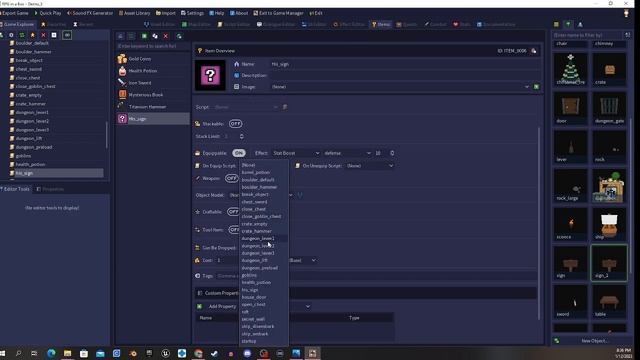Image resolution: width=640 pixels, height=360 pixels.
Task: Click the items keyword search field
Action: click(153, 46)
